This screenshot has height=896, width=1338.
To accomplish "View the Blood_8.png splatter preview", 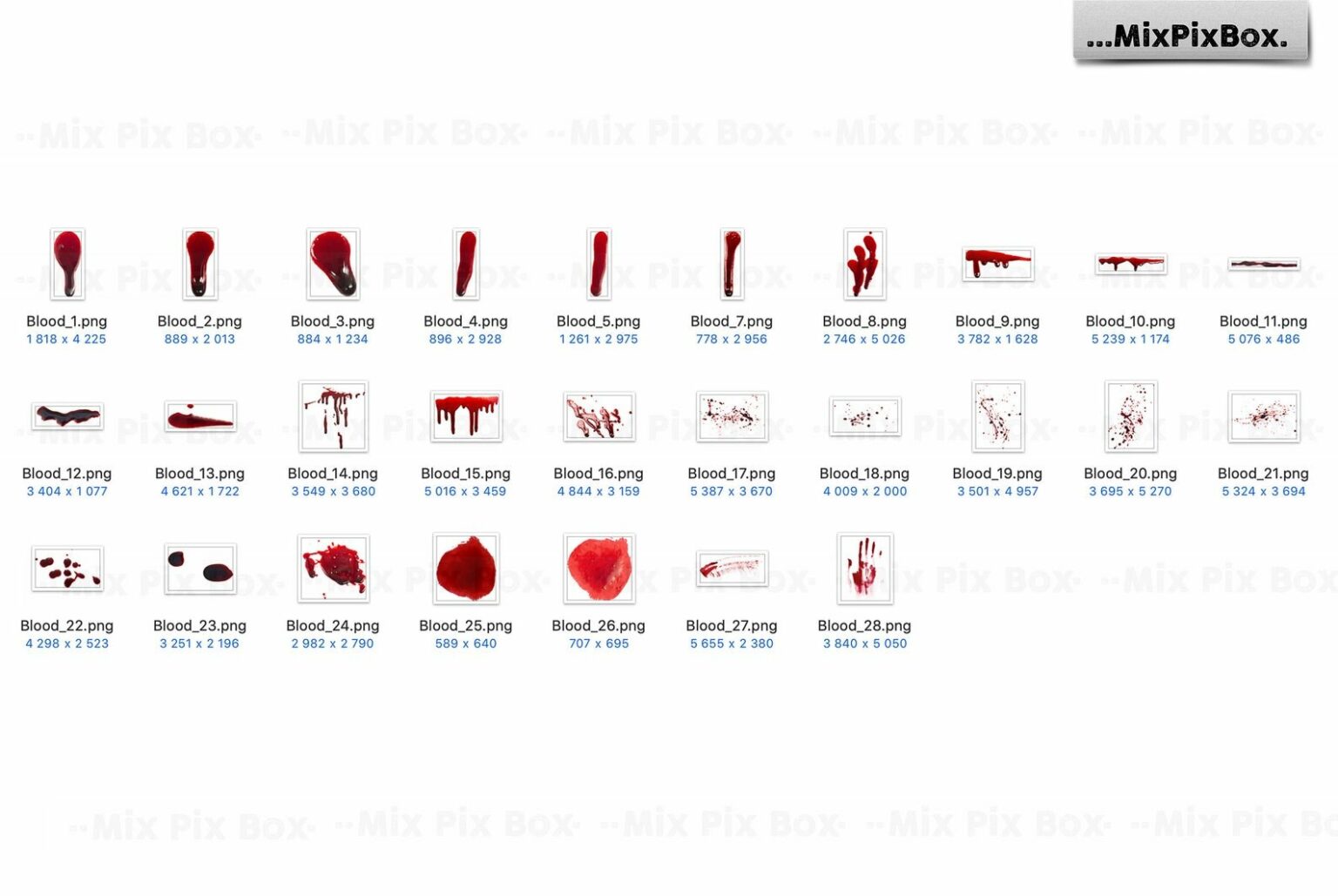I will coord(863,264).
